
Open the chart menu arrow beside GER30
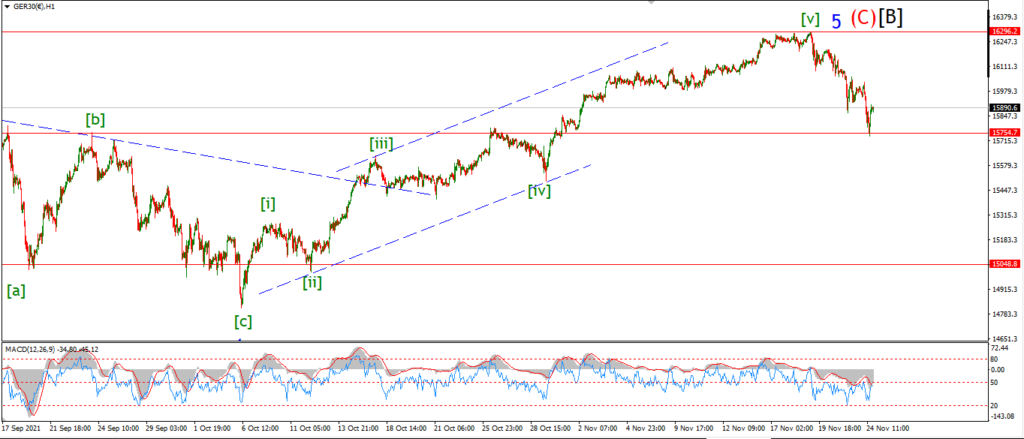[x=7, y=6]
